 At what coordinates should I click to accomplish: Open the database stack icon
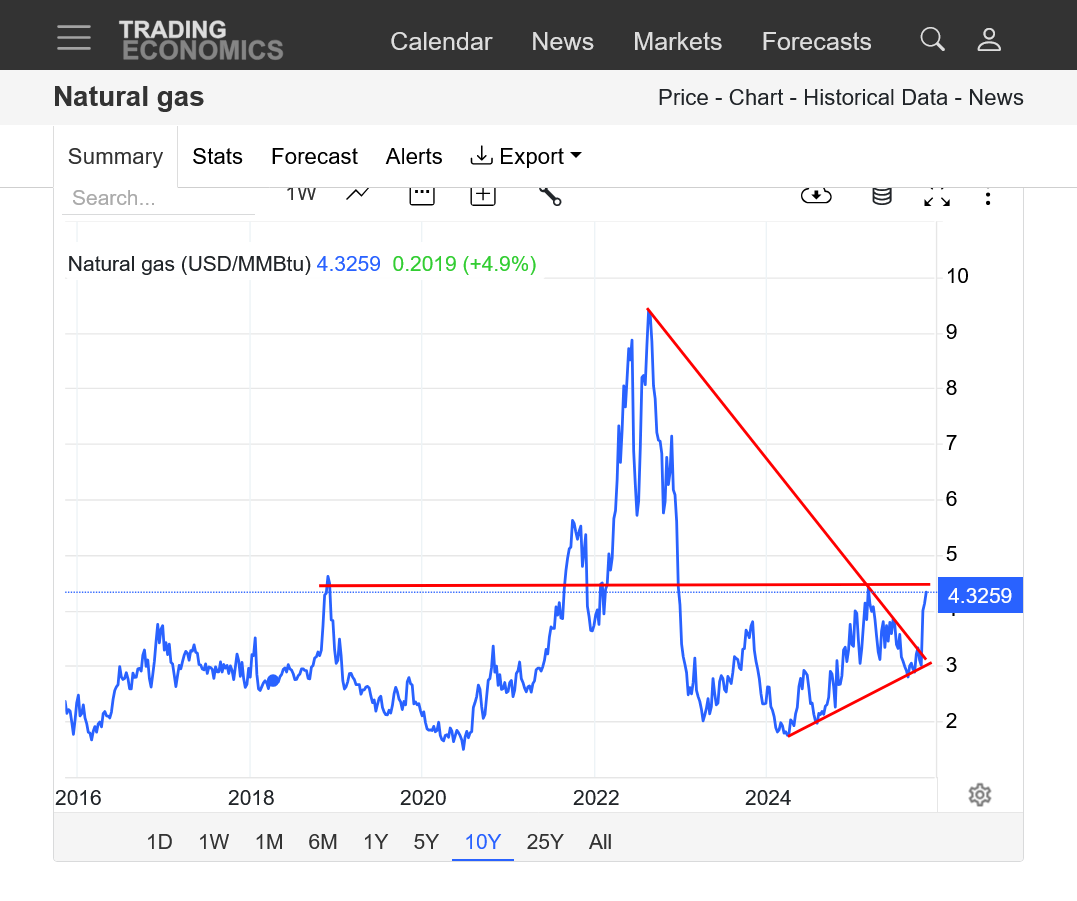tap(881, 196)
